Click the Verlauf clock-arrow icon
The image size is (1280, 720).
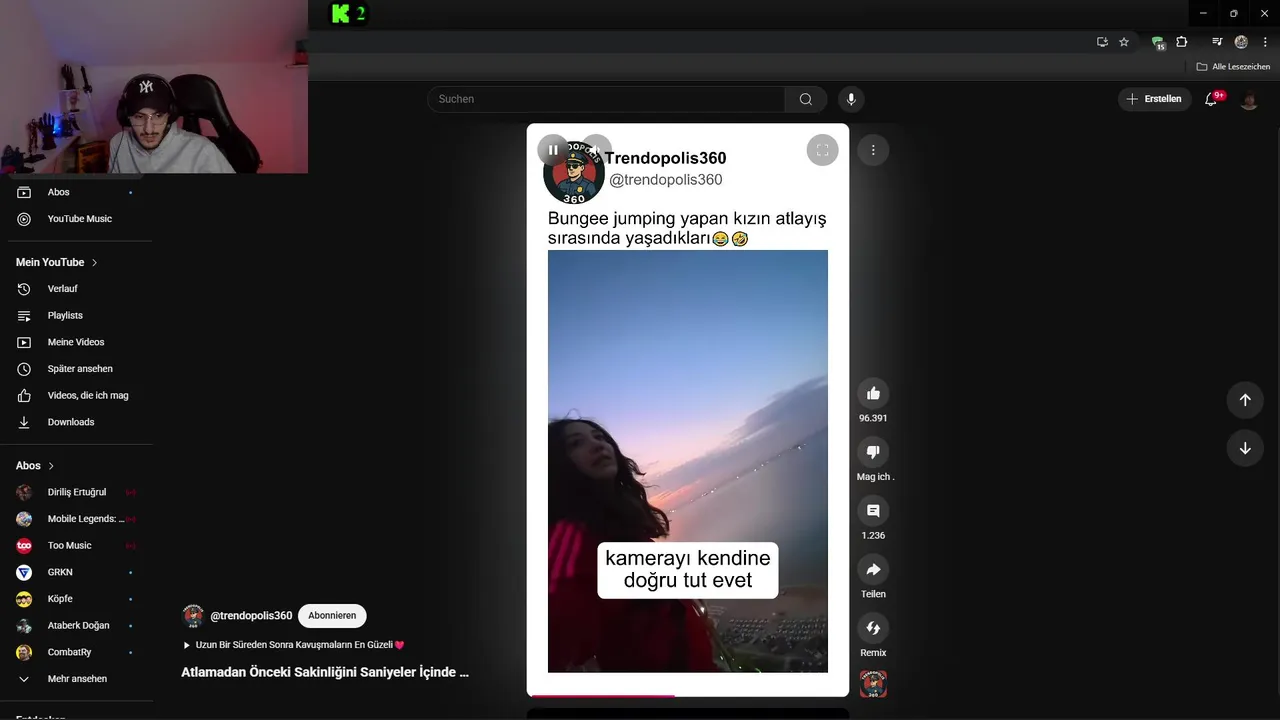pos(25,289)
